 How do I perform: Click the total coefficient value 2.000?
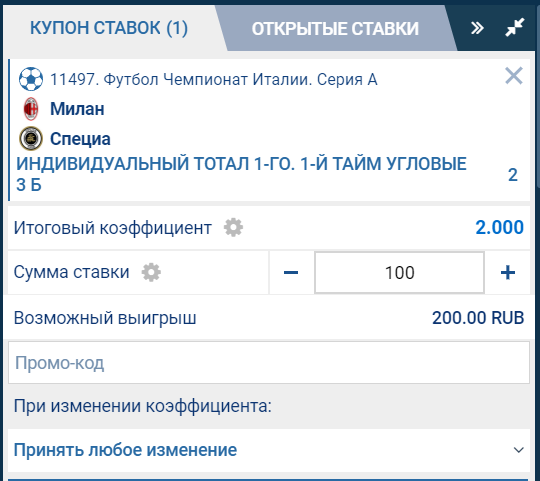(499, 227)
